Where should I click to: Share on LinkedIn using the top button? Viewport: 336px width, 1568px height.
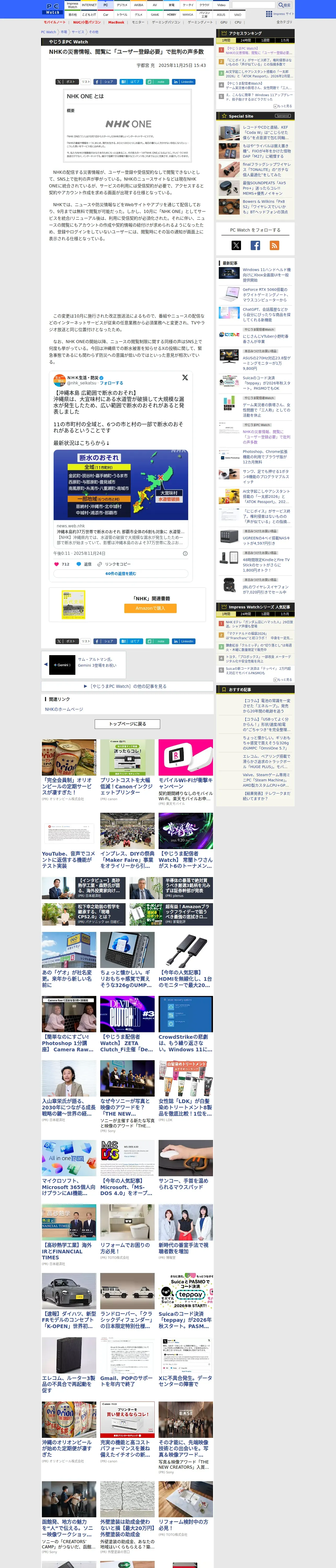click(x=183, y=82)
